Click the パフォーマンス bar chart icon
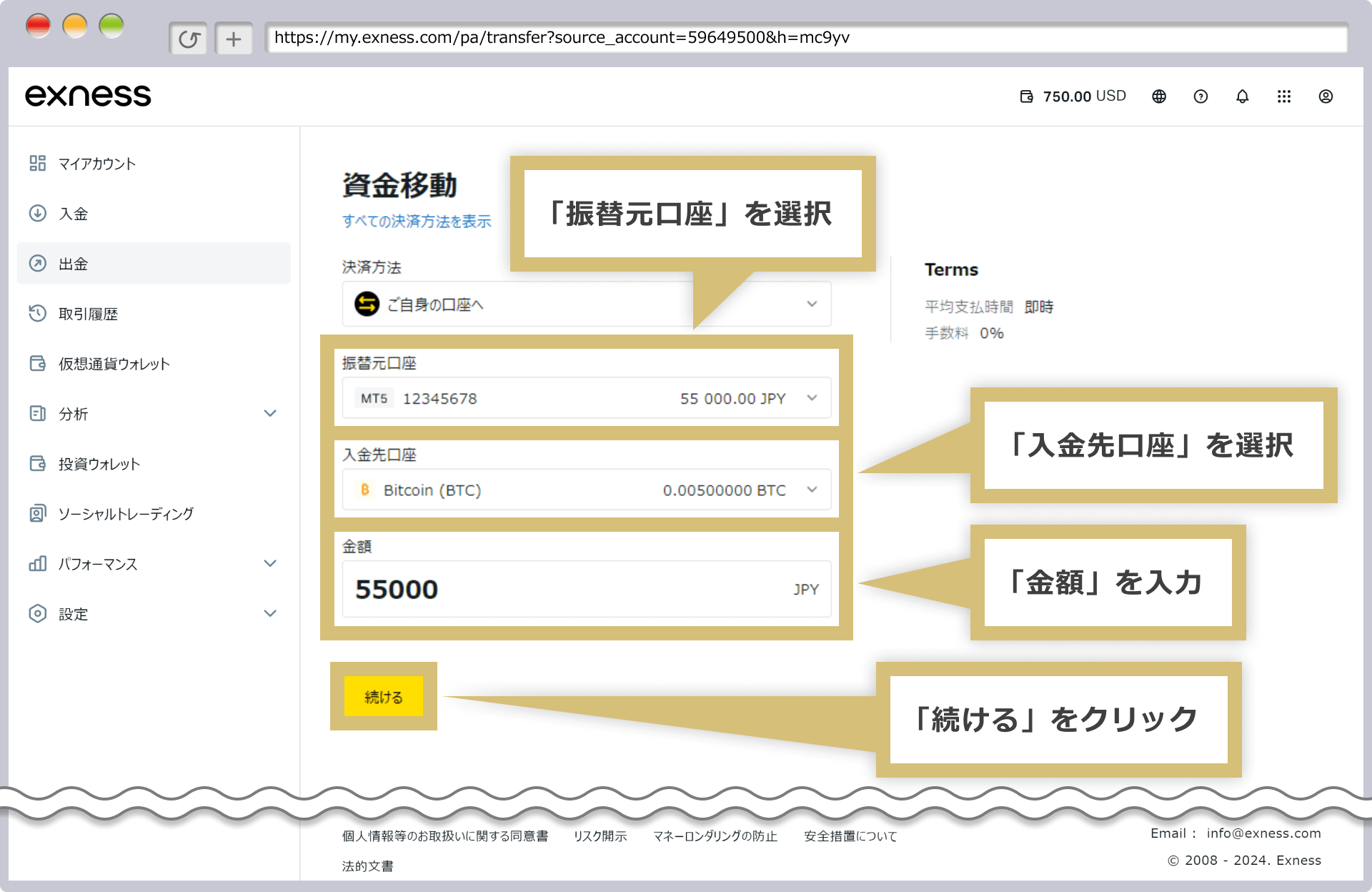1372x892 pixels. [x=38, y=563]
